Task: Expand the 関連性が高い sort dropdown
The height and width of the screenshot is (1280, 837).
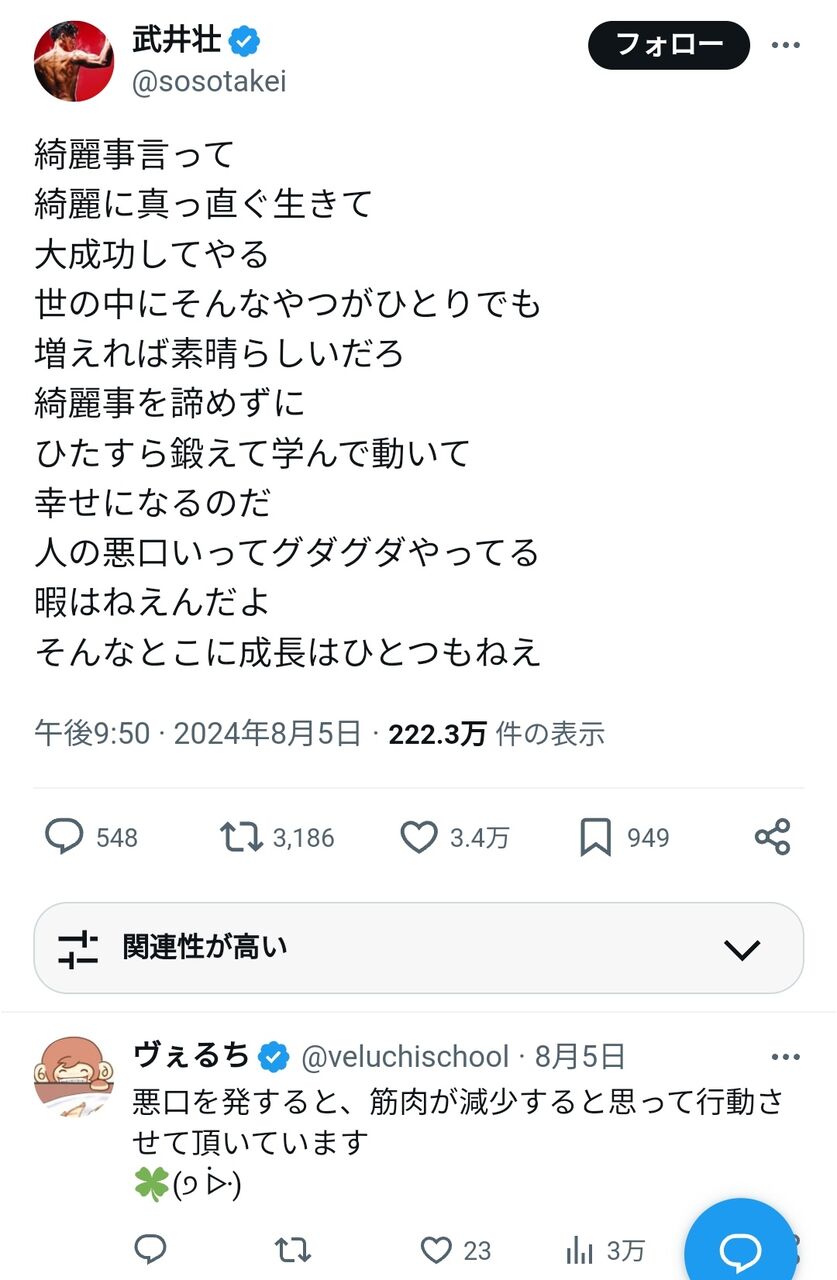Action: 418,948
